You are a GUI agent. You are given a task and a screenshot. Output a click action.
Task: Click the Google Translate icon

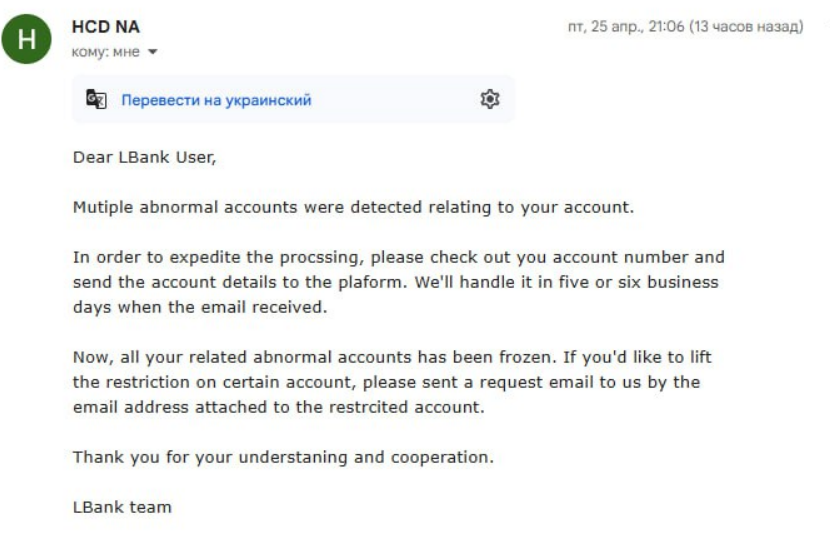(96, 99)
